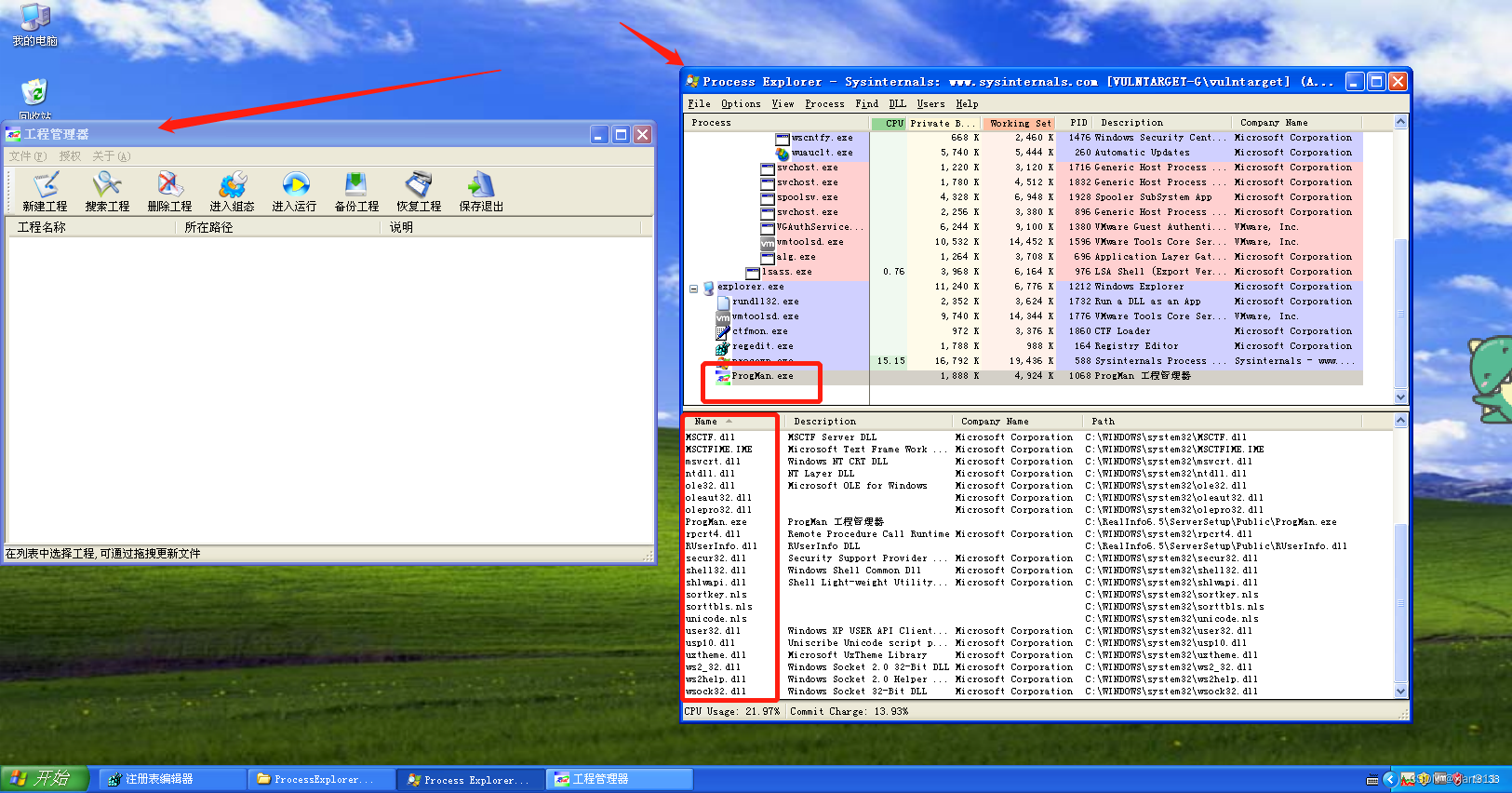Sort processes by the Process column header
This screenshot has height=793, width=1512.
click(x=777, y=123)
